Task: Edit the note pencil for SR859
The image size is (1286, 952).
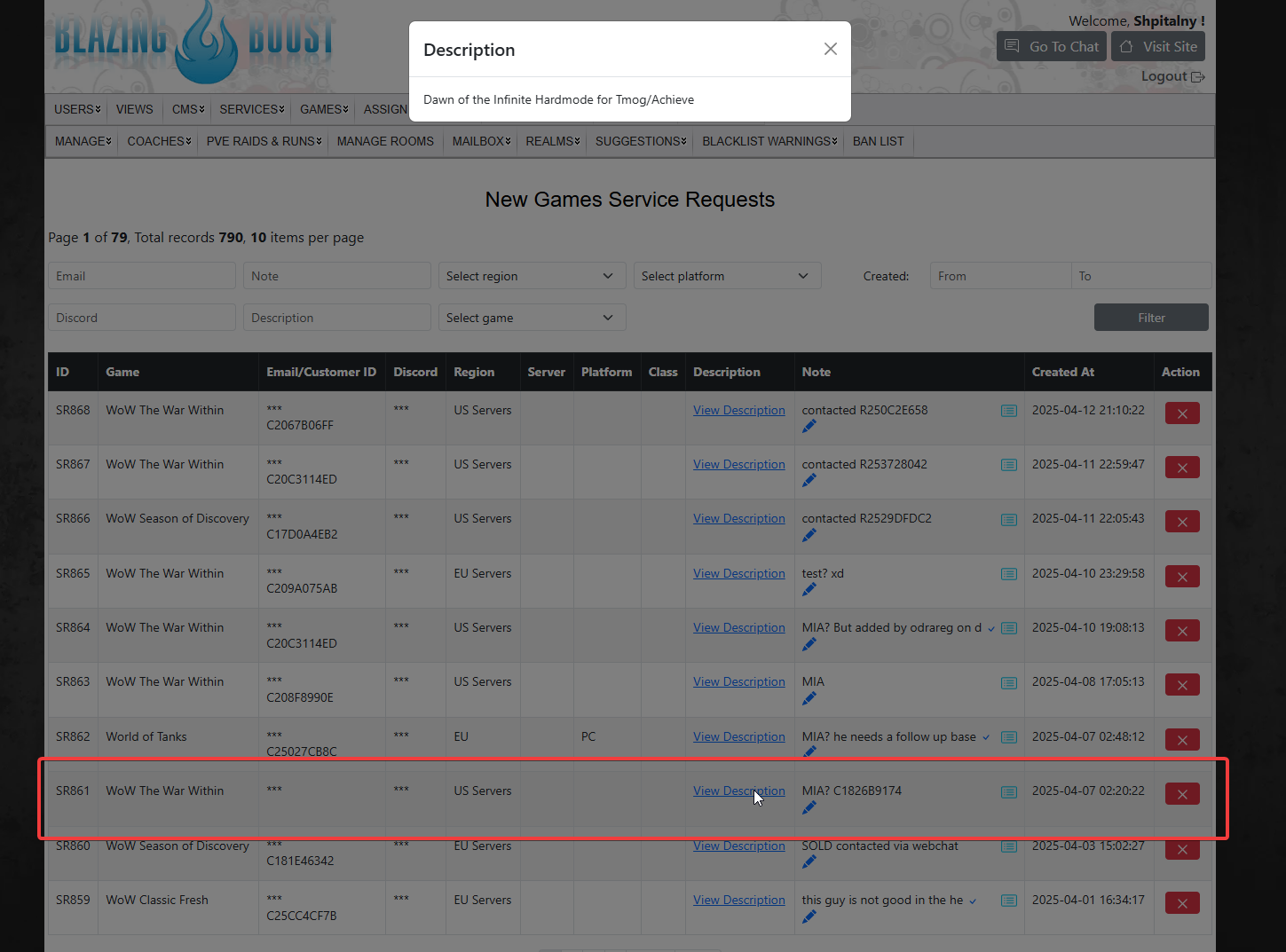Action: (x=809, y=917)
